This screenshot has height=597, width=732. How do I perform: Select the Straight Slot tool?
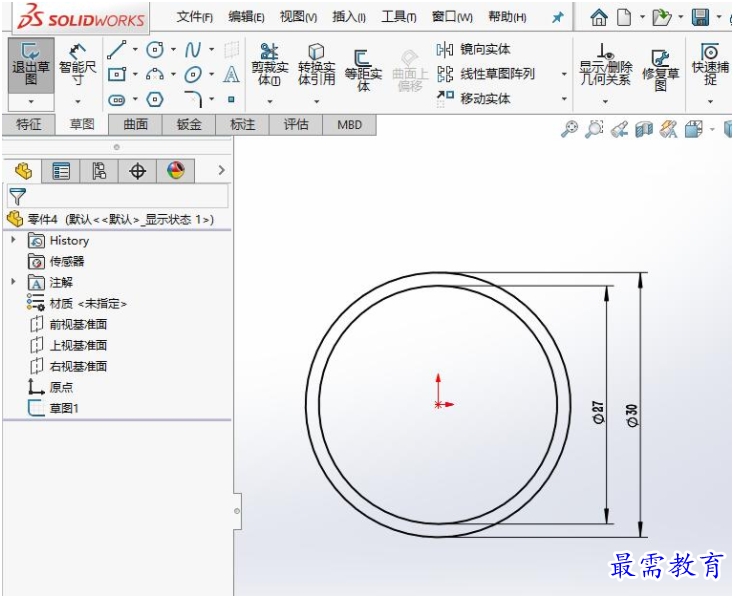click(x=117, y=99)
